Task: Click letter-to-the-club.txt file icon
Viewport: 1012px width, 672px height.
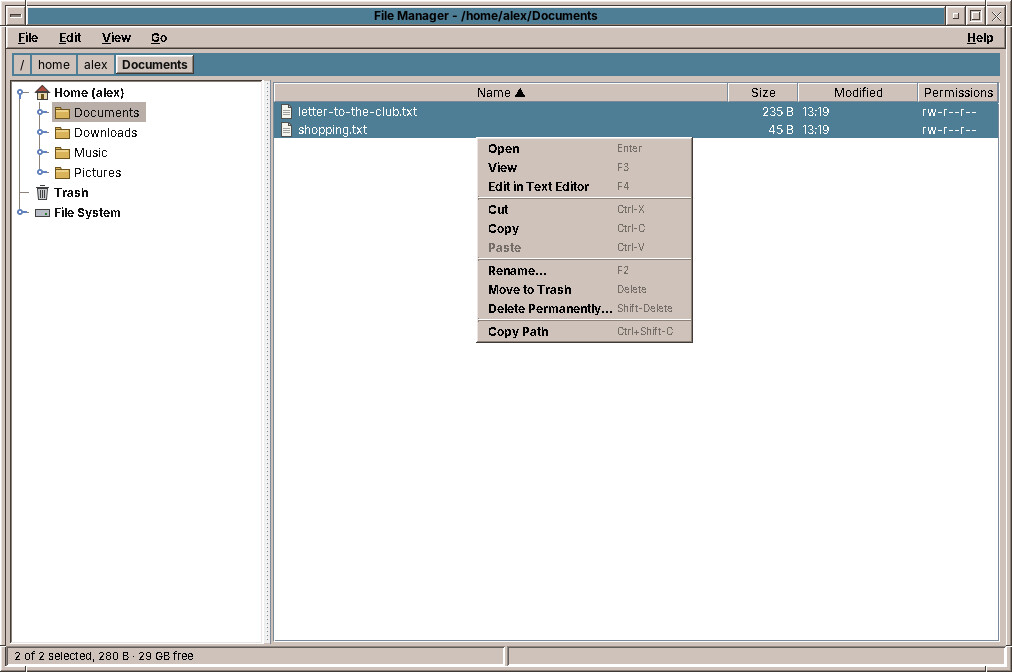Action: 286,112
